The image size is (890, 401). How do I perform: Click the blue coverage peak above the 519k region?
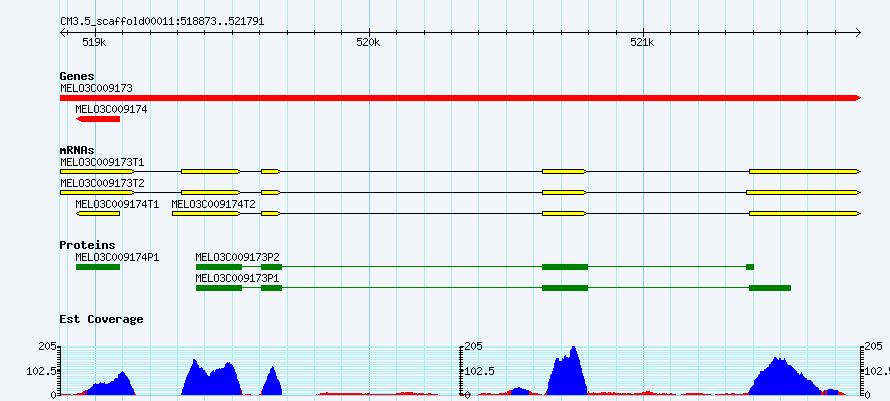point(111,387)
